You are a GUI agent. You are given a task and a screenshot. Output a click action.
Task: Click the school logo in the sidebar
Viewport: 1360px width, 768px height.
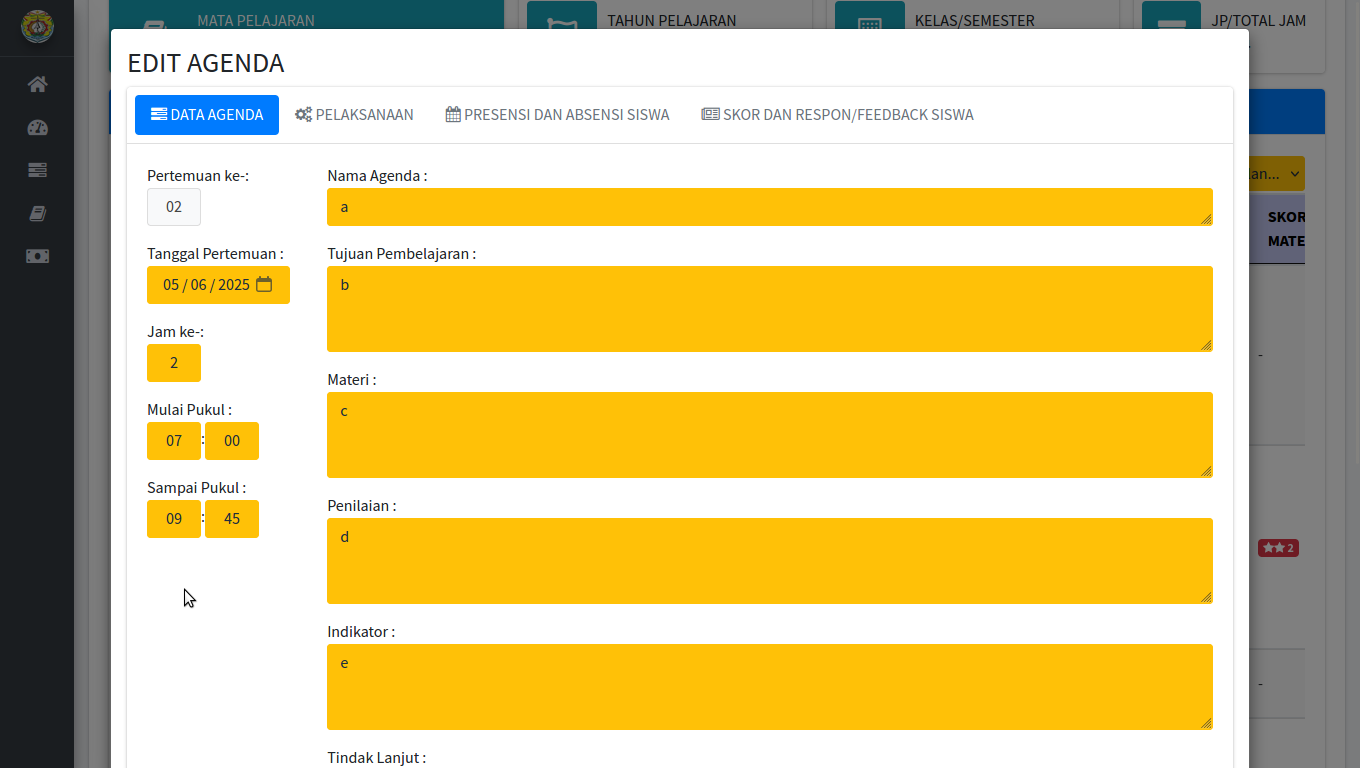[x=37, y=27]
